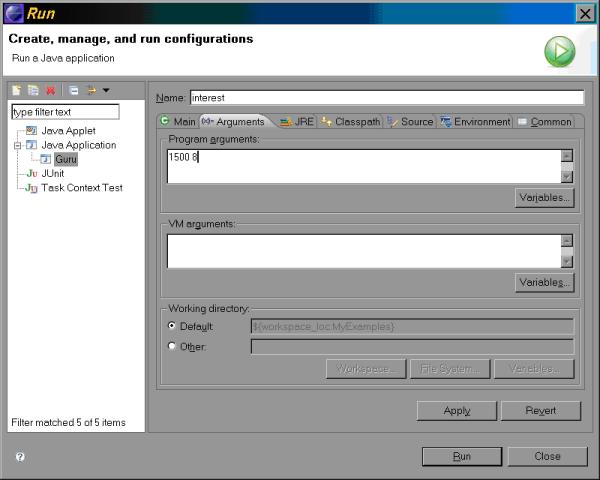Screen dimensions: 600x480
Task: Click the help question mark icon
Action: 20,456
